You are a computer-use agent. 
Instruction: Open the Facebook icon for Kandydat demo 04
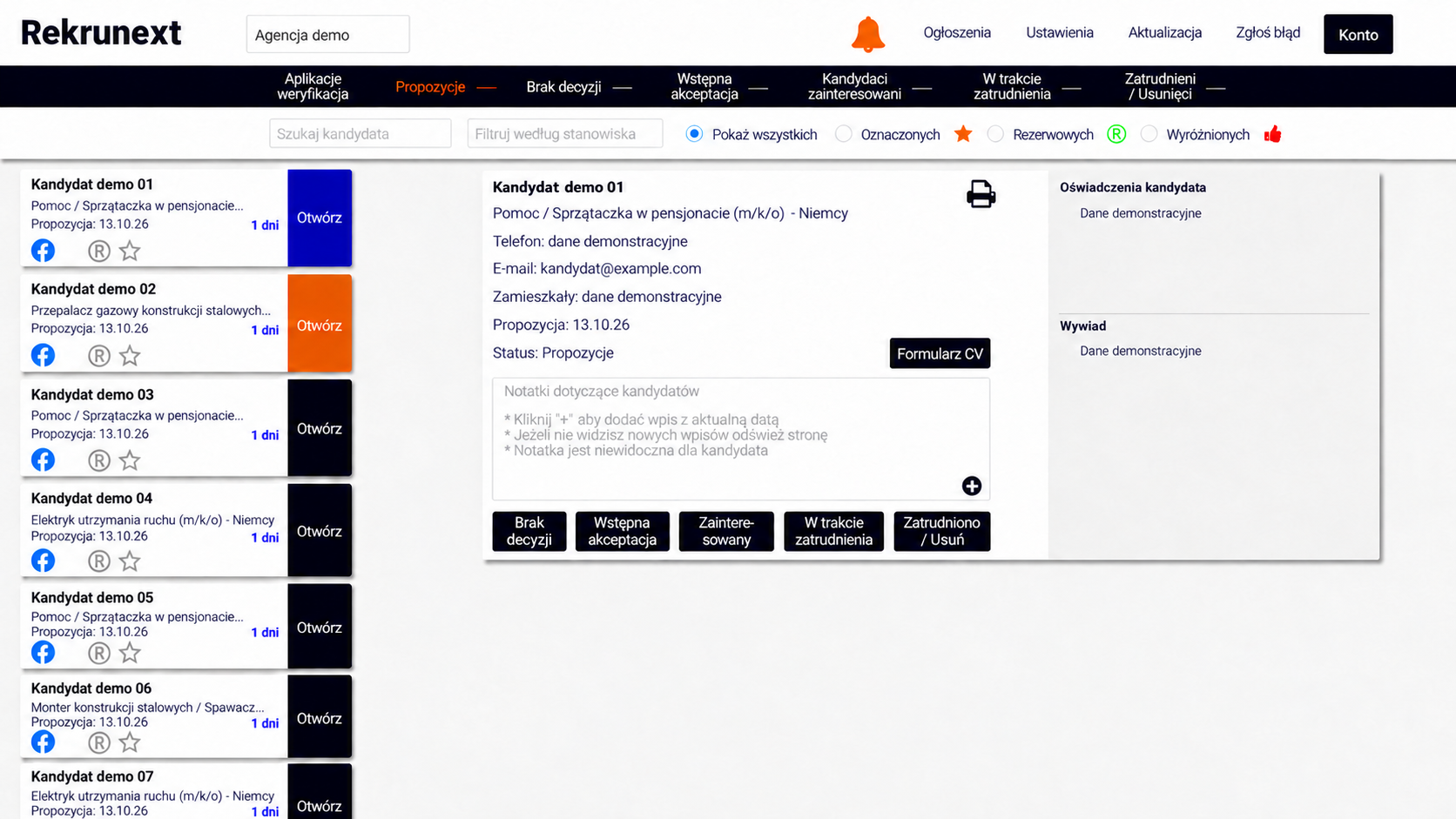coord(43,561)
